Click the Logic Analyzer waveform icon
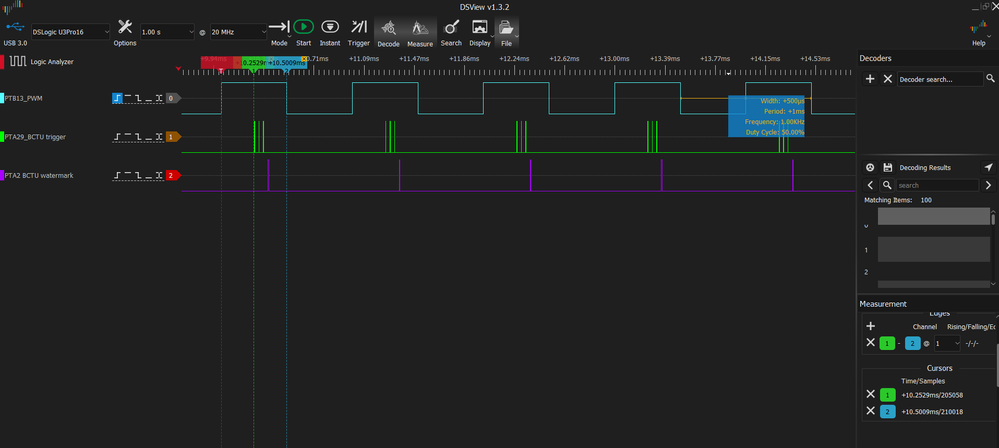 [x=17, y=62]
